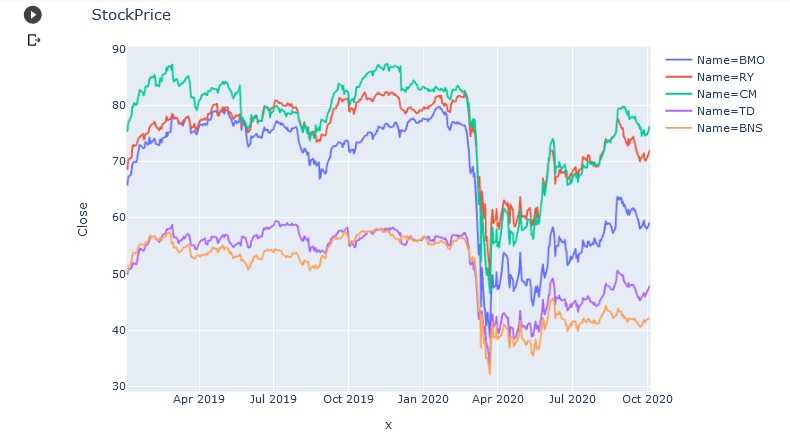Click the red RY legend line swatch

678,77
